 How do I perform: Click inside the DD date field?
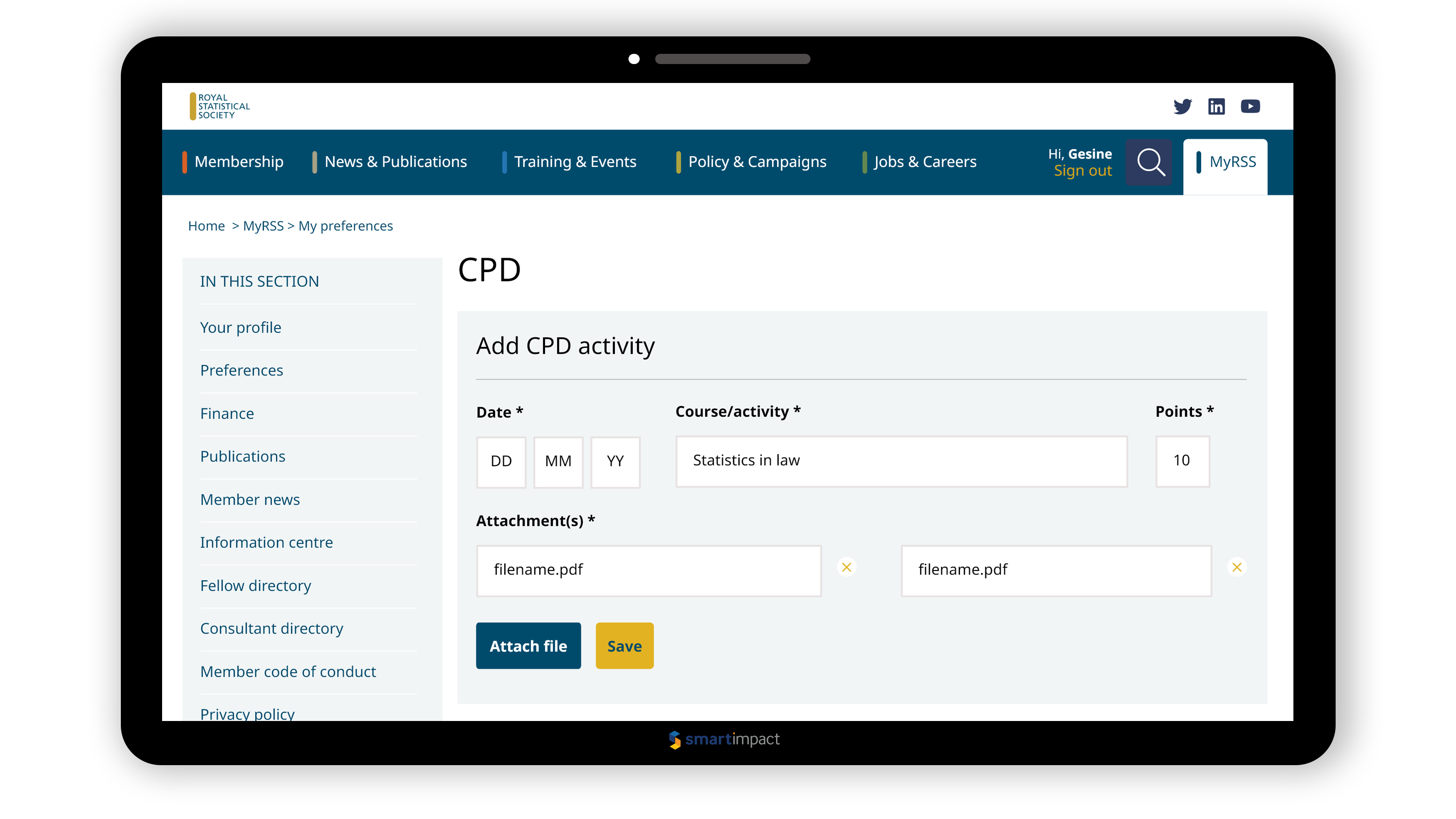(x=501, y=461)
